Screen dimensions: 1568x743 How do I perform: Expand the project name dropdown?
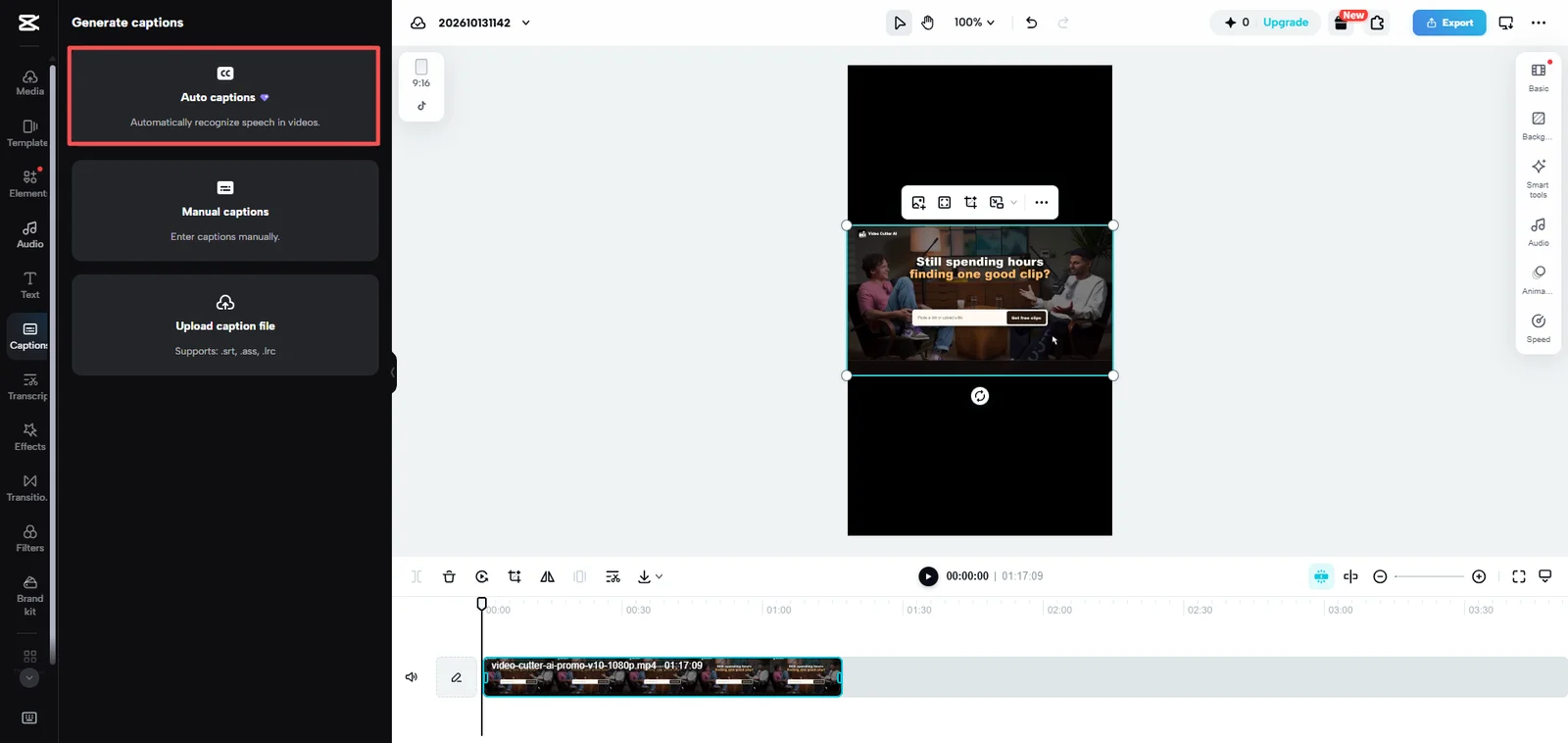coord(526,23)
